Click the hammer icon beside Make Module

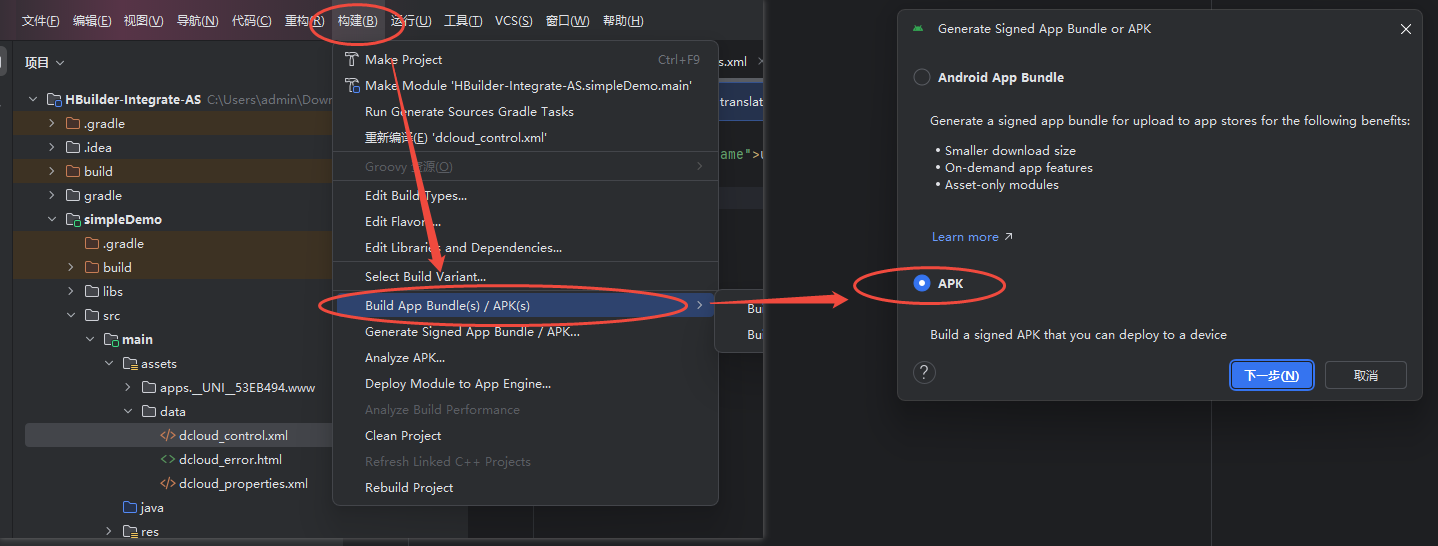pyautogui.click(x=351, y=85)
